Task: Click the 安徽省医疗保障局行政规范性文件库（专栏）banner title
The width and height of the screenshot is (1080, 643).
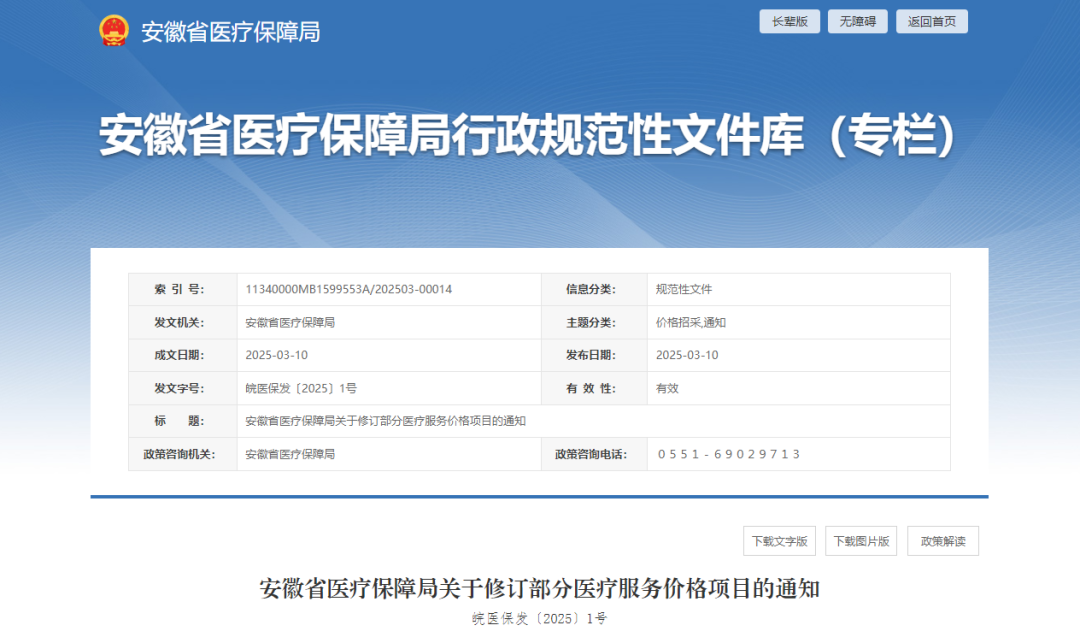Action: [x=528, y=134]
